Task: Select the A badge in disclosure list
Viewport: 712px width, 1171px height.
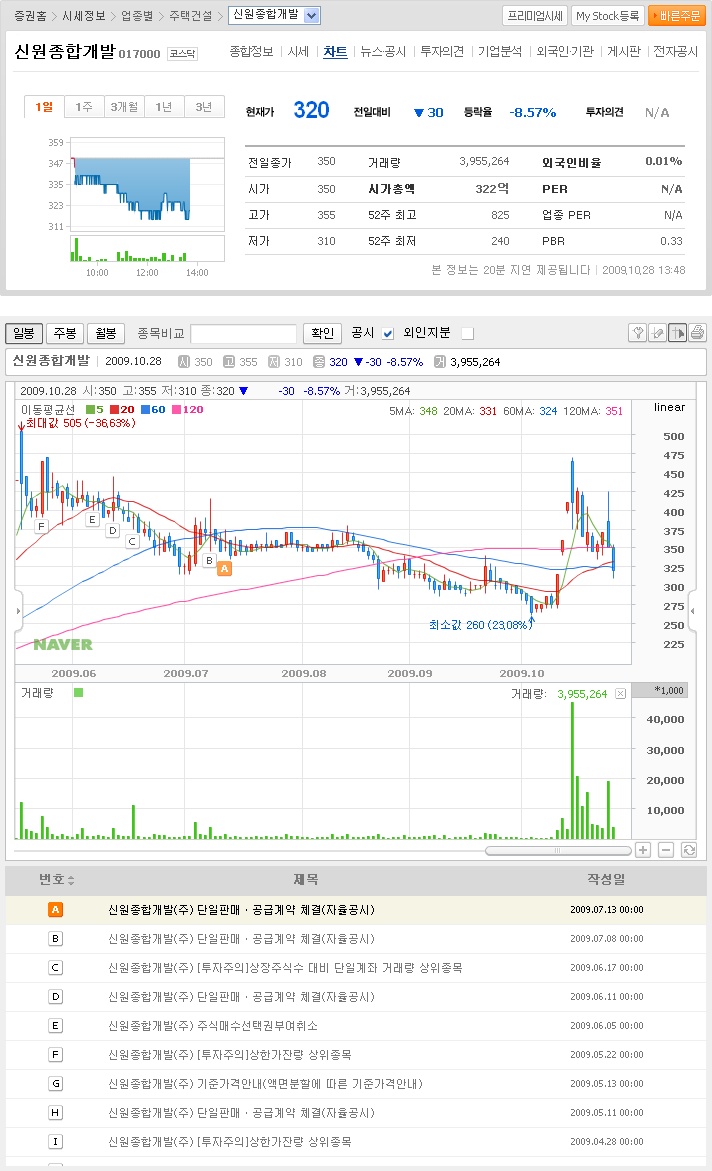Action: tap(55, 910)
